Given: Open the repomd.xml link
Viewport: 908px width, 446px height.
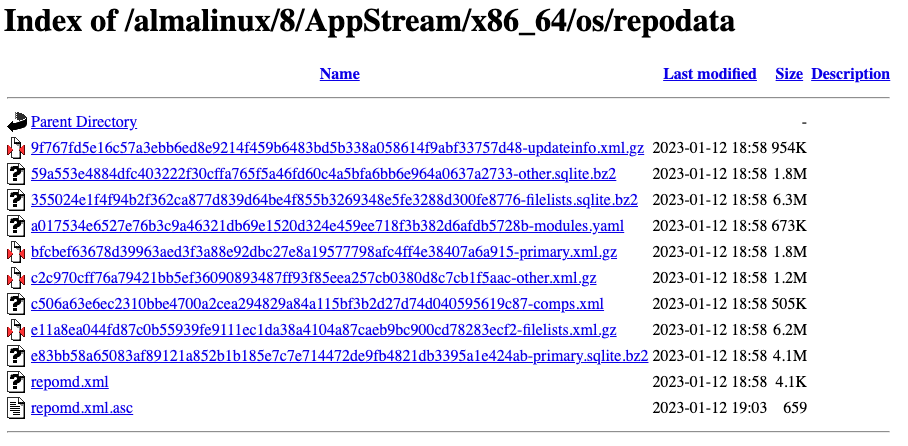Looking at the screenshot, I should click(69, 382).
